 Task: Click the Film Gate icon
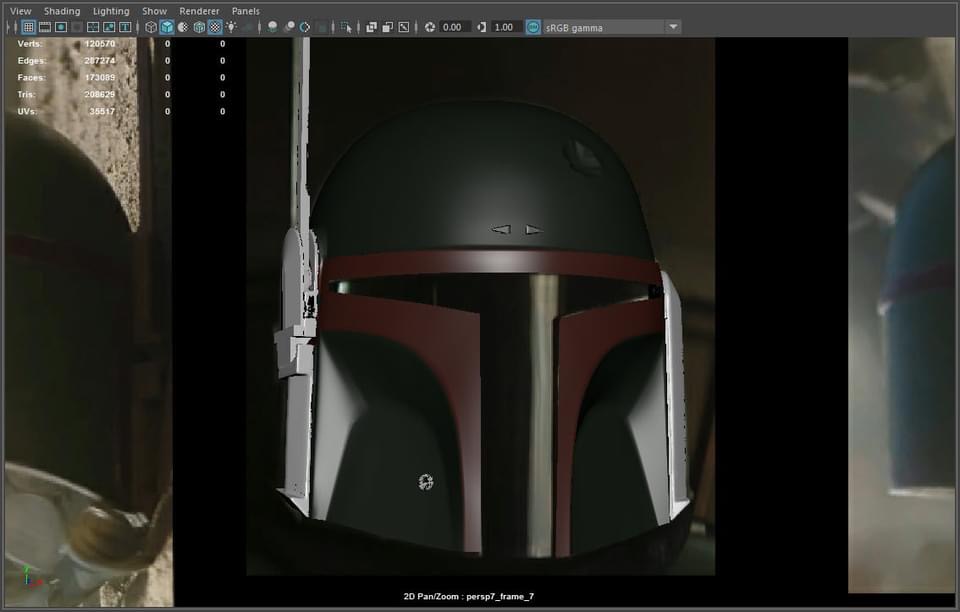click(45, 27)
